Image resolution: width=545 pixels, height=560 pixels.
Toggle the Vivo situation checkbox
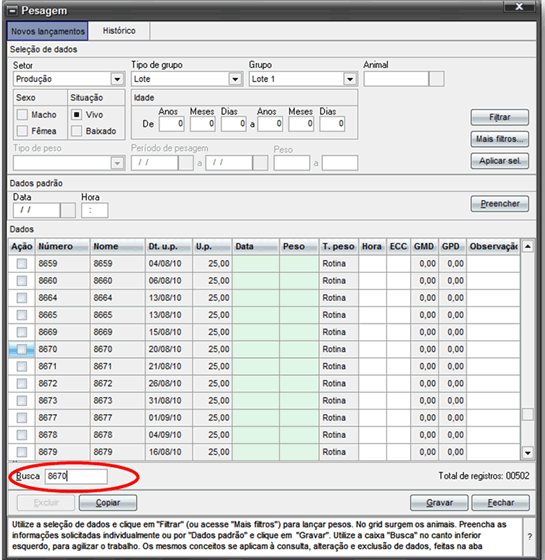(x=76, y=115)
